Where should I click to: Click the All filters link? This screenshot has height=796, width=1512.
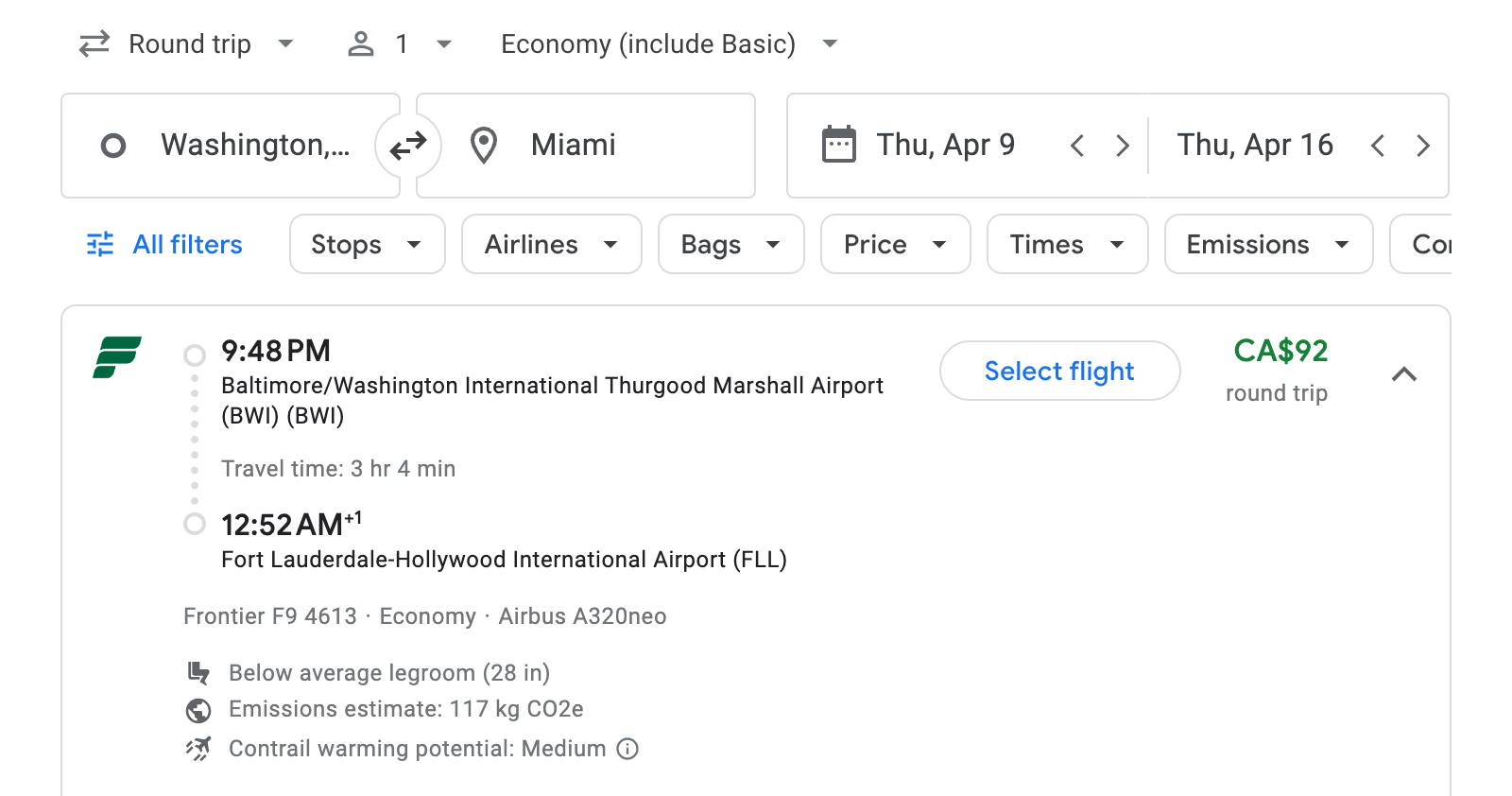tap(186, 244)
